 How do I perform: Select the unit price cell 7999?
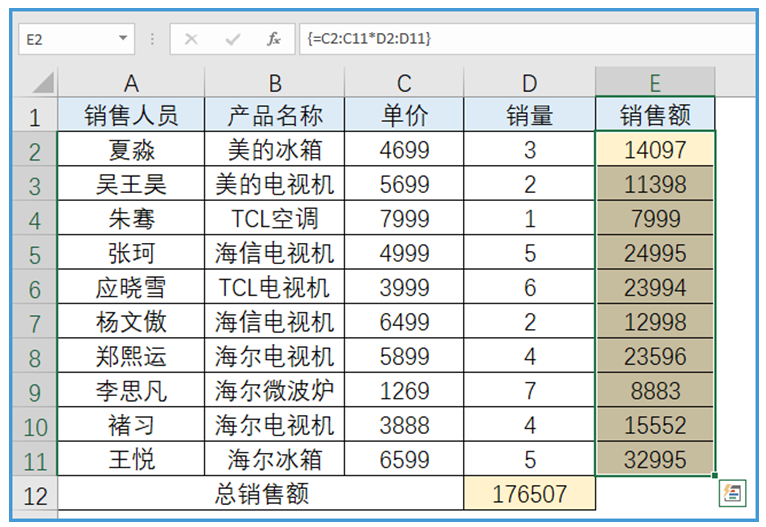point(404,219)
